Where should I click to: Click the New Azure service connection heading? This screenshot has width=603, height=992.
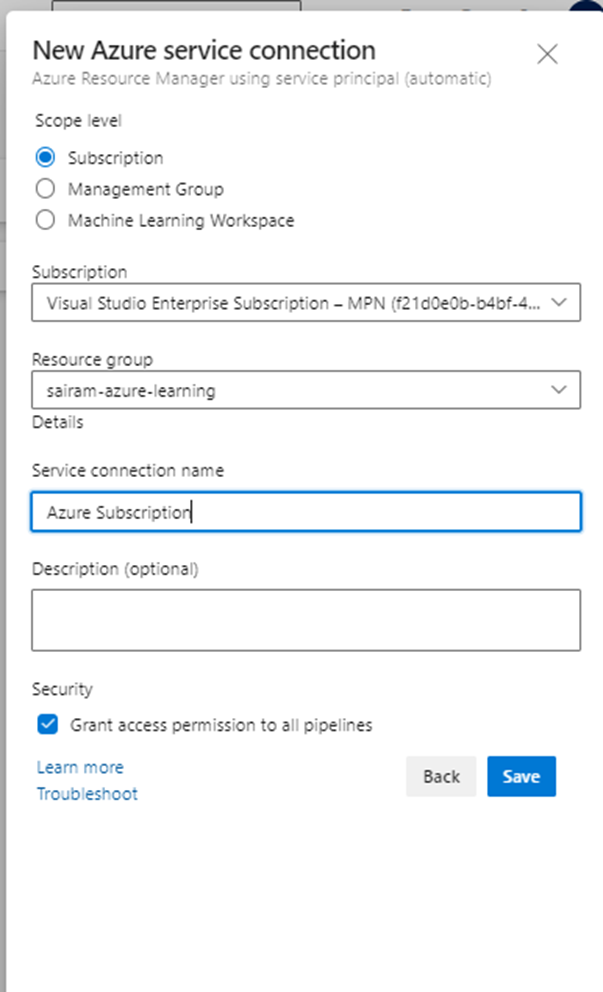[x=204, y=50]
